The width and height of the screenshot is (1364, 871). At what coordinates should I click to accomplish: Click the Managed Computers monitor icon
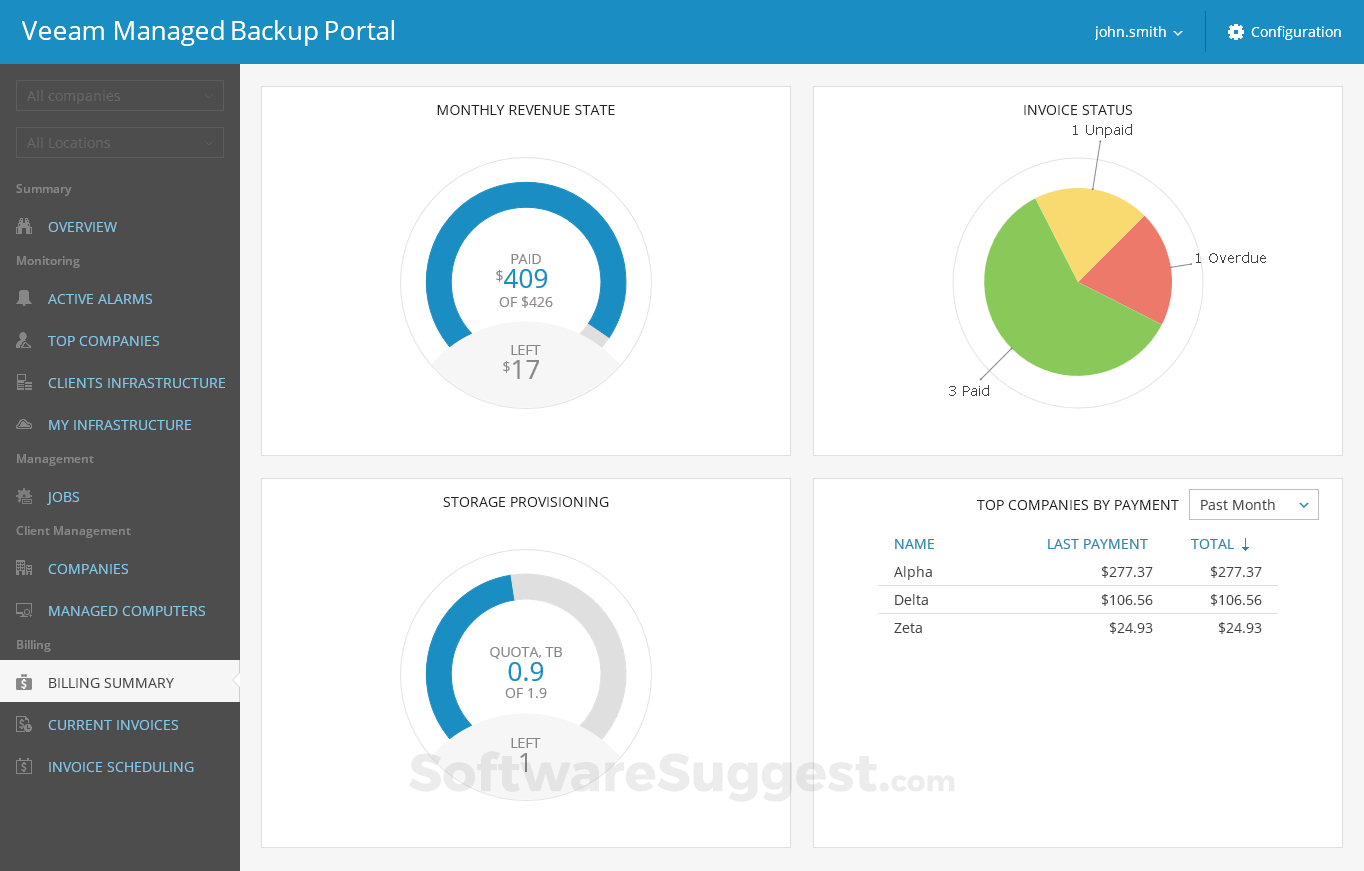24,611
